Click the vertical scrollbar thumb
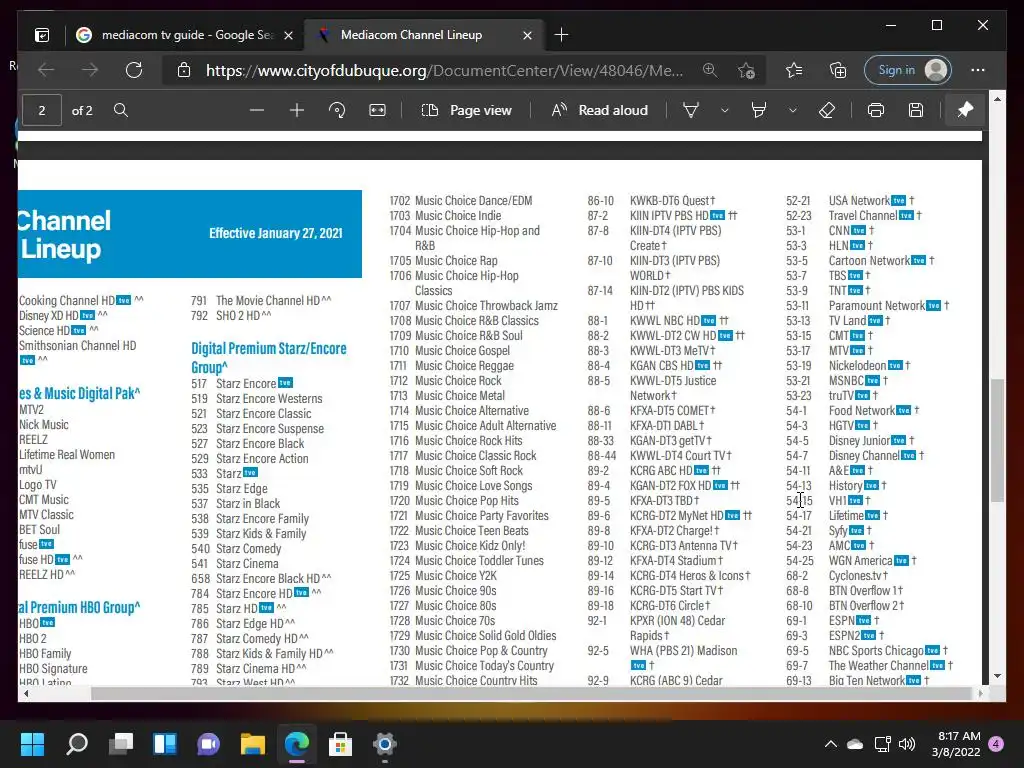Image resolution: width=1024 pixels, height=768 pixels. [x=997, y=440]
